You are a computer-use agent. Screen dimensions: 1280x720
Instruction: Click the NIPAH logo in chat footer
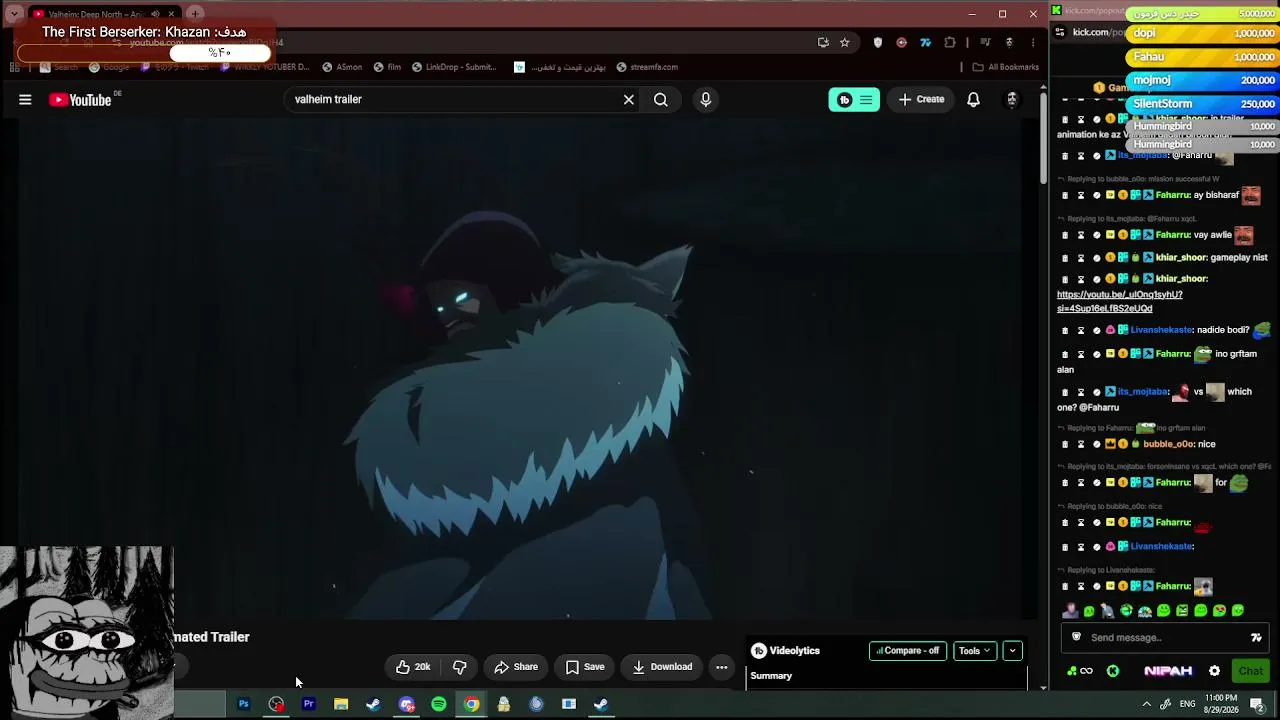pos(1168,671)
